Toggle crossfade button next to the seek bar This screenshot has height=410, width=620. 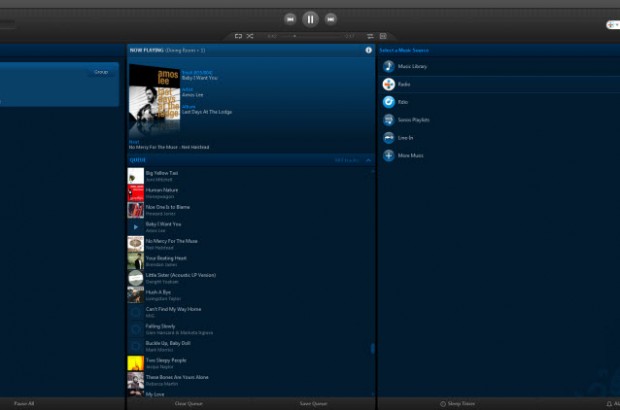point(369,36)
